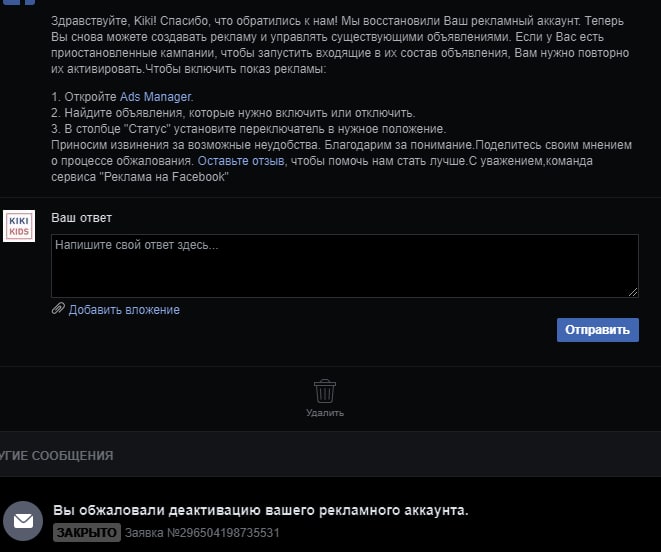
Task: Click the ЗАКРЫТО status badge
Action: point(87,533)
